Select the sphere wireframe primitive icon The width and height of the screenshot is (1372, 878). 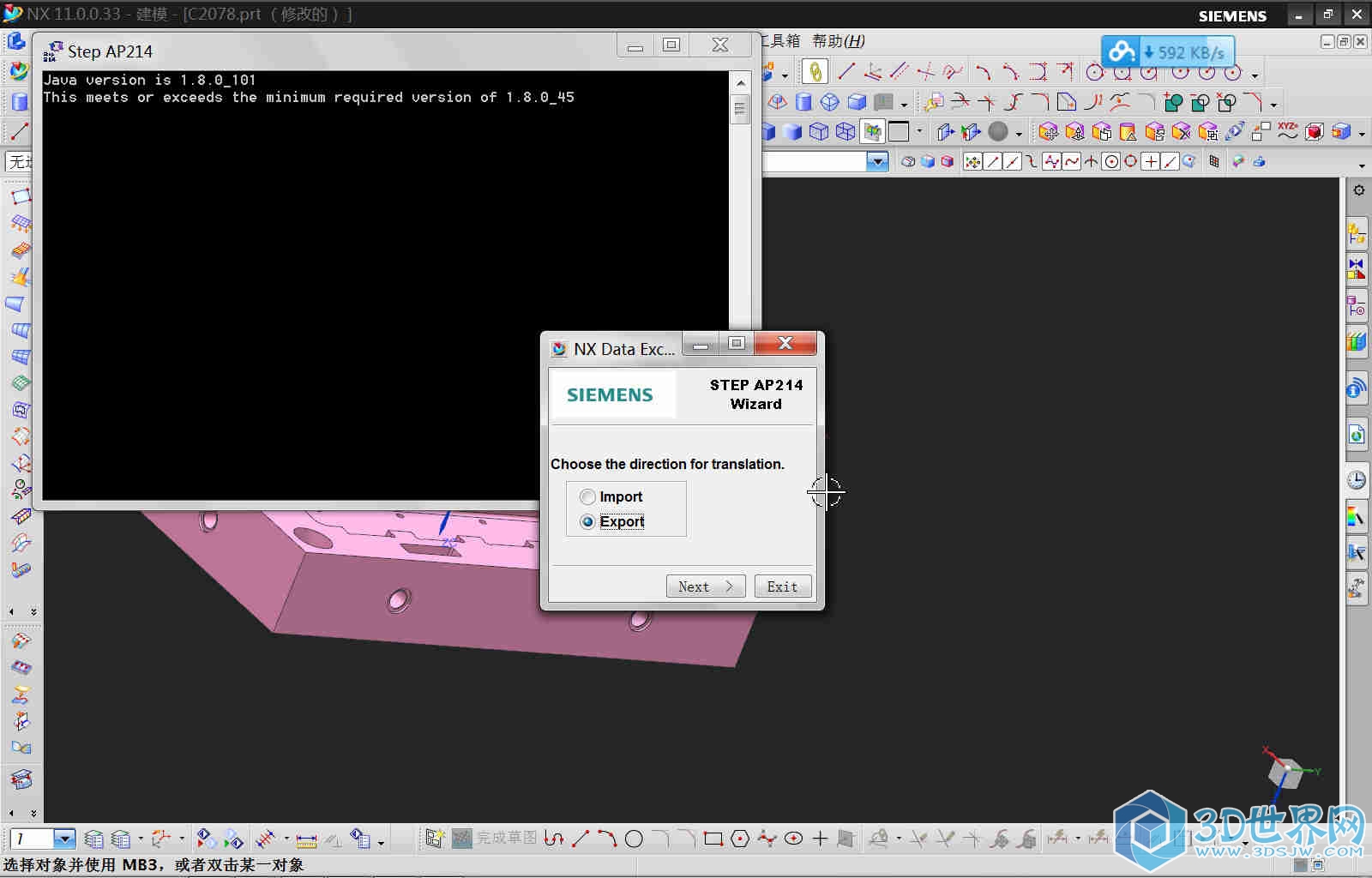(x=830, y=103)
